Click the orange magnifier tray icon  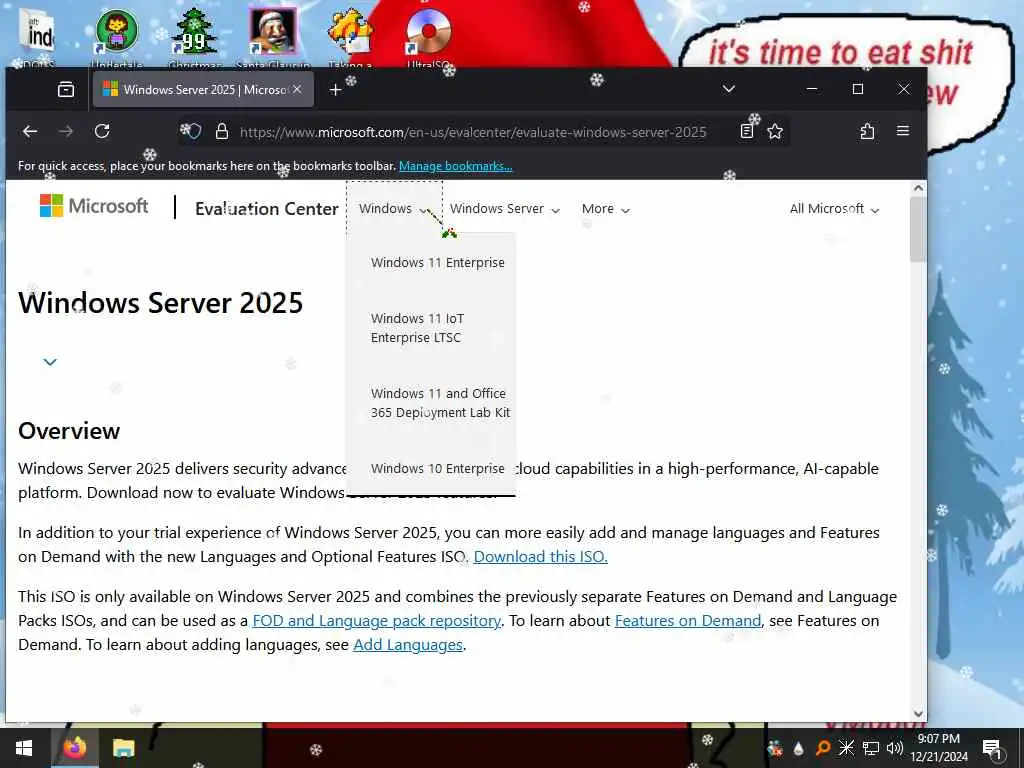[x=823, y=748]
